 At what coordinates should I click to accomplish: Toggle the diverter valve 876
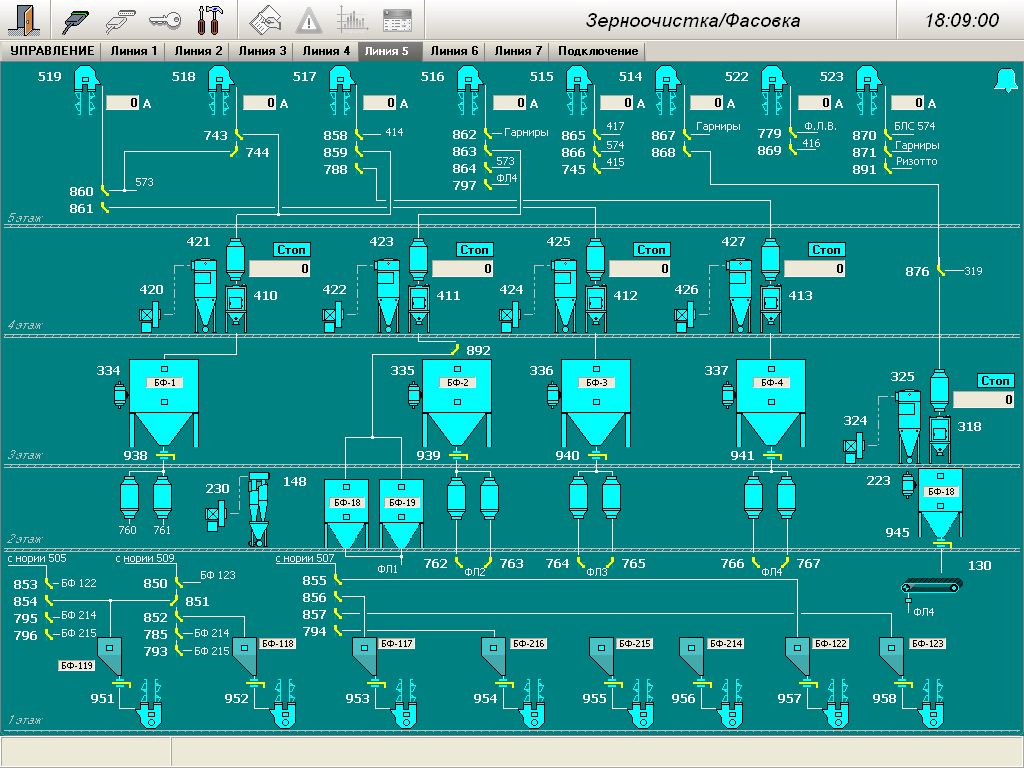(940, 271)
